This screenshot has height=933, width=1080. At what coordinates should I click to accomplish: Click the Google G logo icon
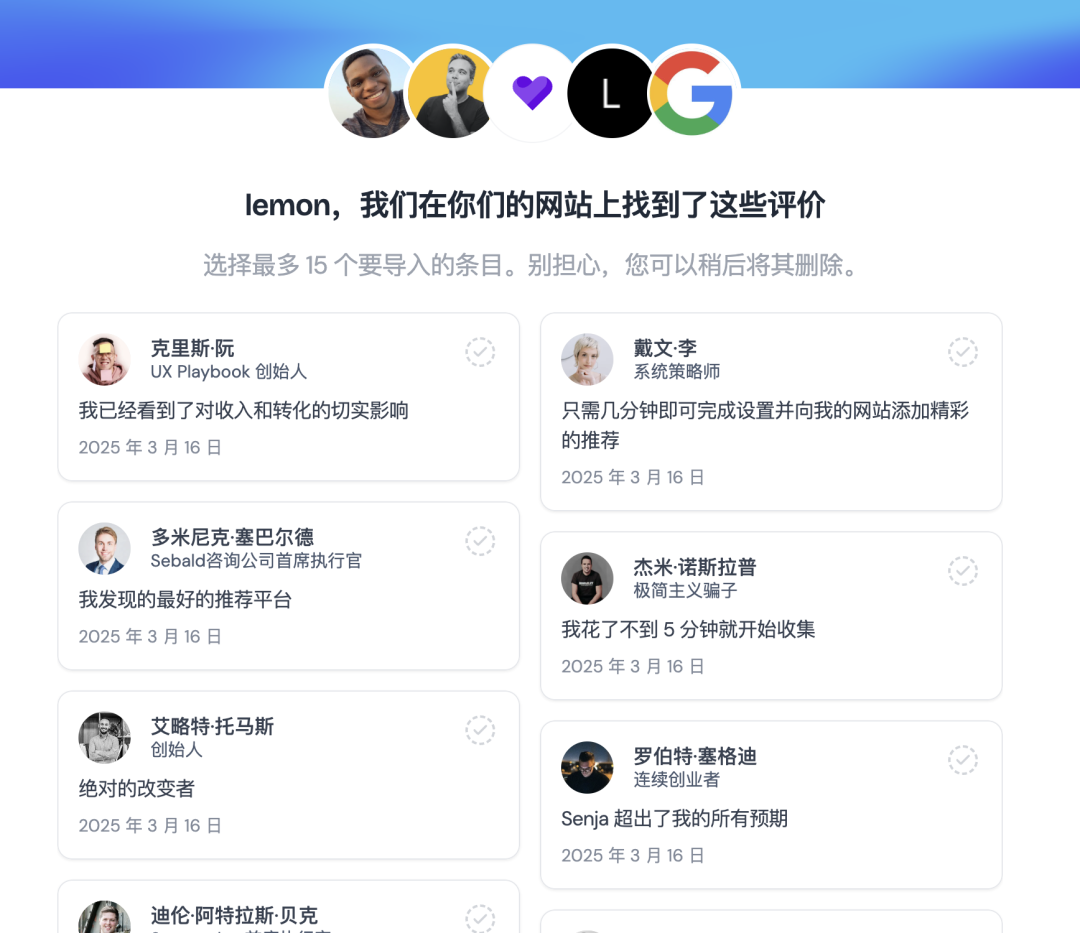coord(692,93)
